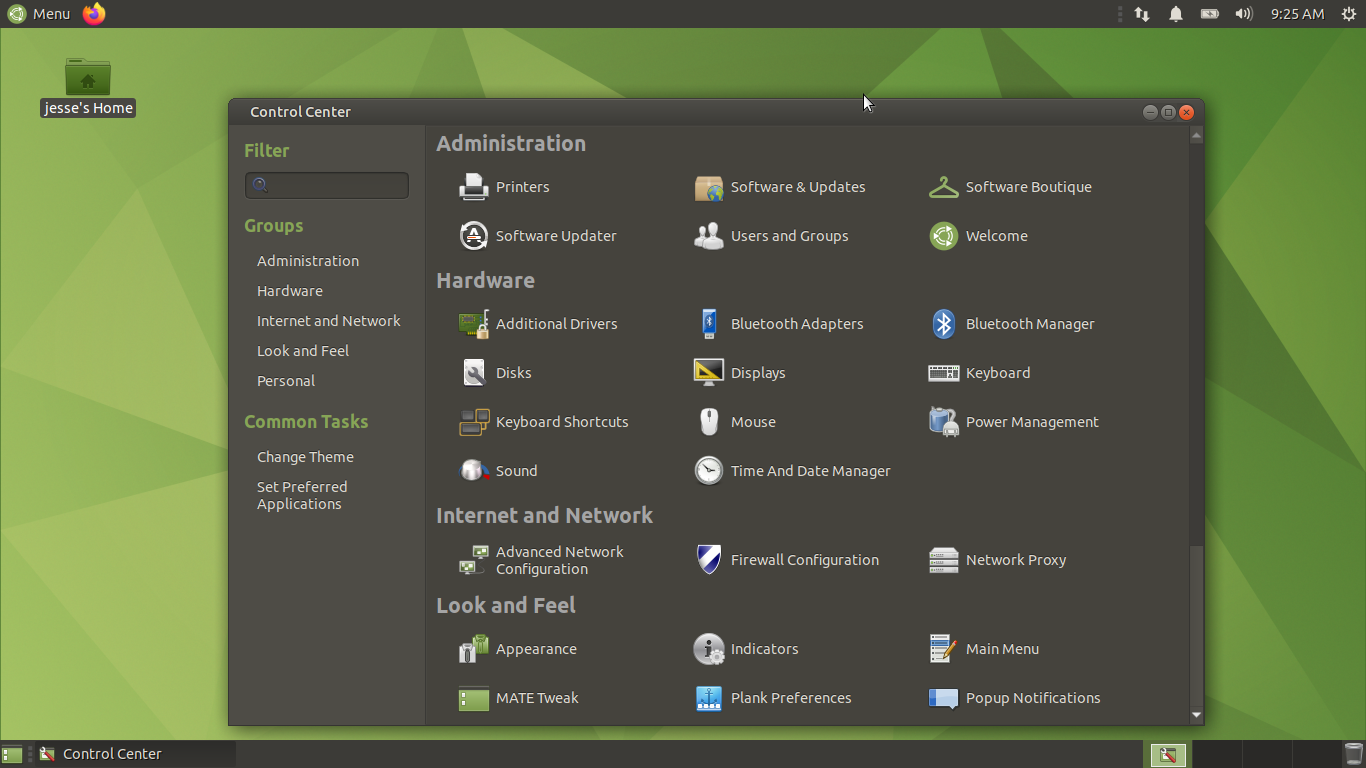Open the MATE Tweak icon
Image resolution: width=1366 pixels, height=768 pixels.
coord(473,698)
